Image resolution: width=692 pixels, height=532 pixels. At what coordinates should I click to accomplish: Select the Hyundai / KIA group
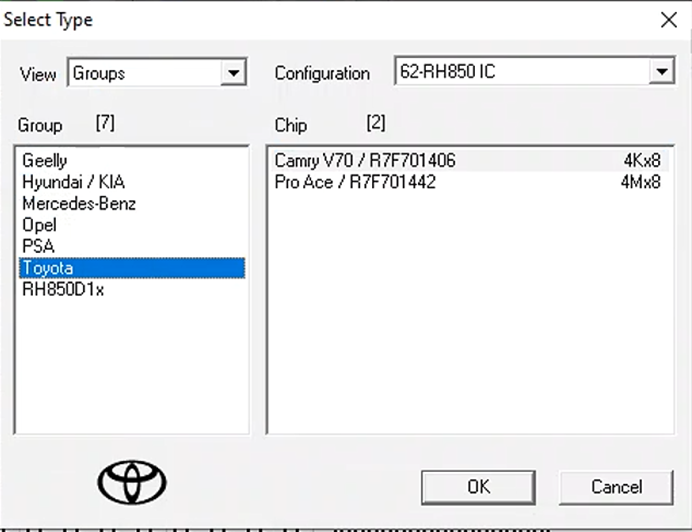(x=73, y=182)
